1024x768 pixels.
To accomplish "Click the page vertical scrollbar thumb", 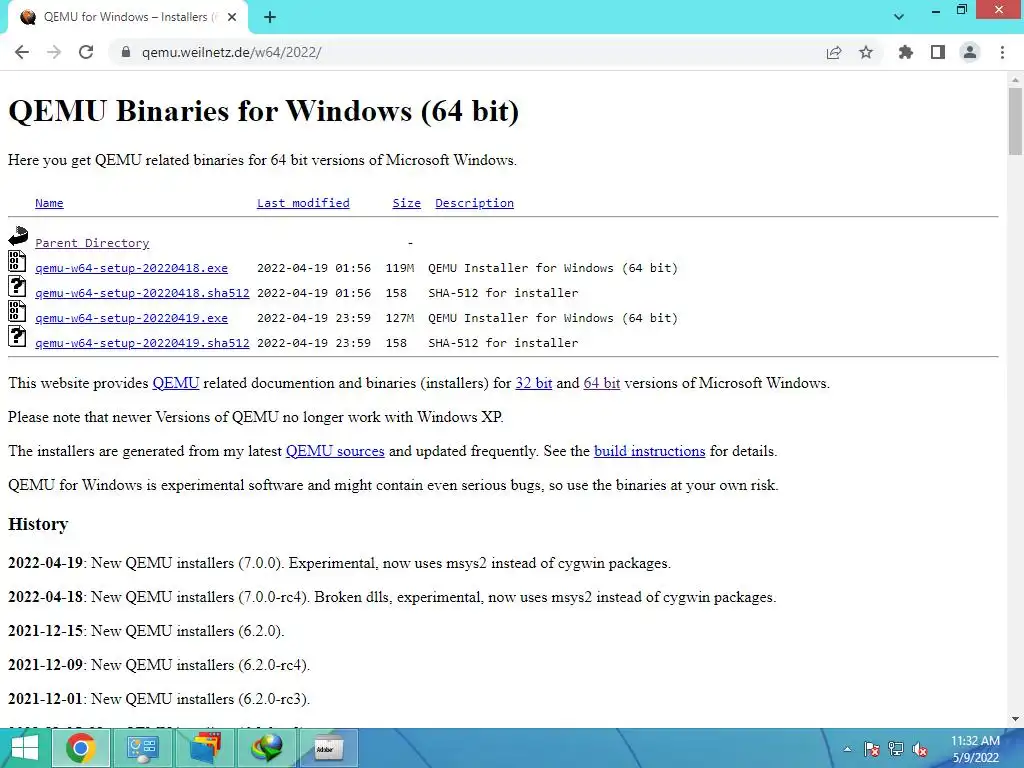I will [x=1015, y=121].
